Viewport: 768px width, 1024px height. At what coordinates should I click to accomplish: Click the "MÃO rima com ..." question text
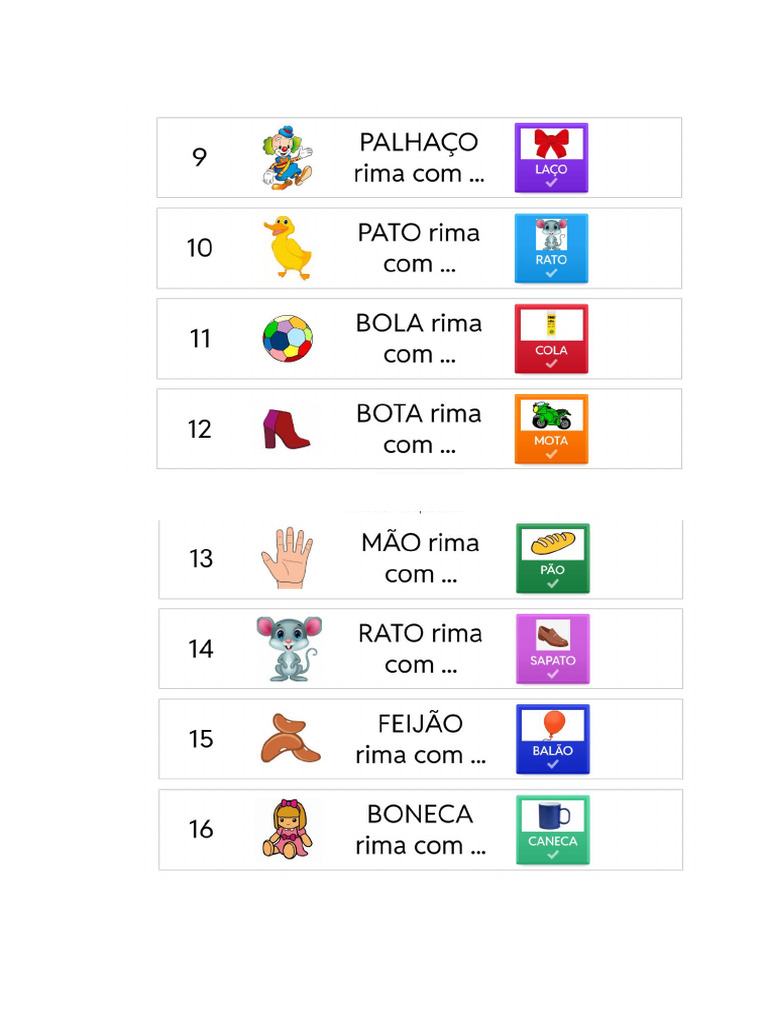point(420,558)
